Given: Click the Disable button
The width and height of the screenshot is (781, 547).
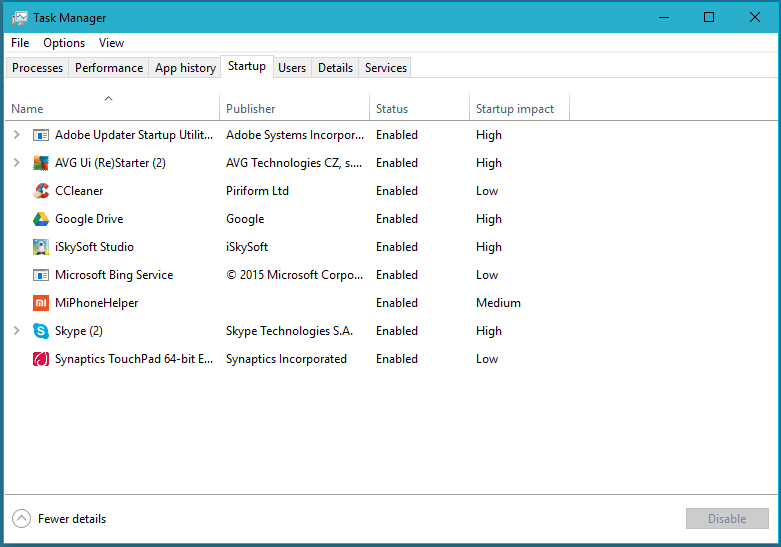Looking at the screenshot, I should coord(727,519).
